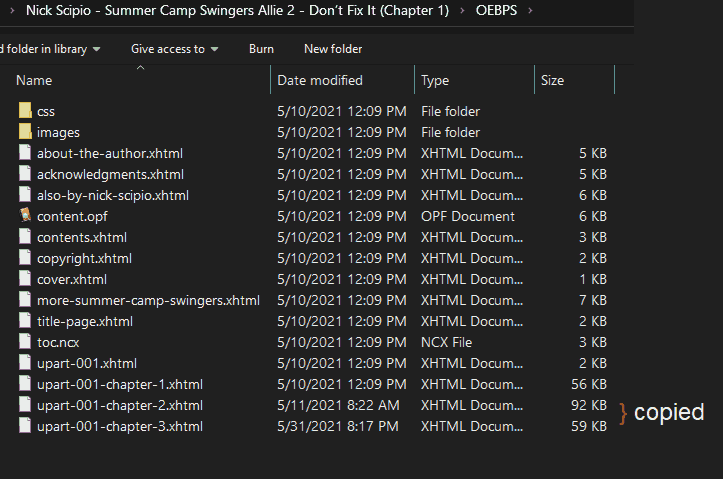The height and width of the screenshot is (479, 723).
Task: Select also-by-nick-scipio.xhtml file name
Action: tap(113, 195)
